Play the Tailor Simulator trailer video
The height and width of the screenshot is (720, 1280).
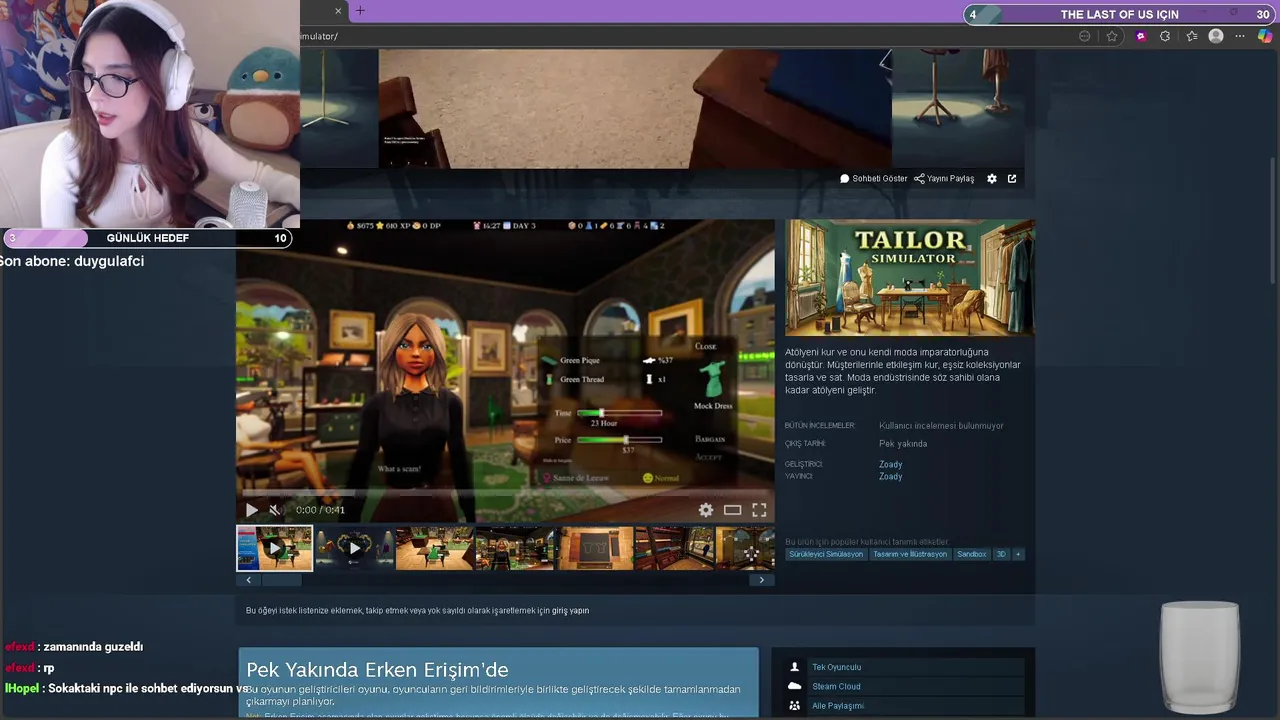(x=251, y=510)
